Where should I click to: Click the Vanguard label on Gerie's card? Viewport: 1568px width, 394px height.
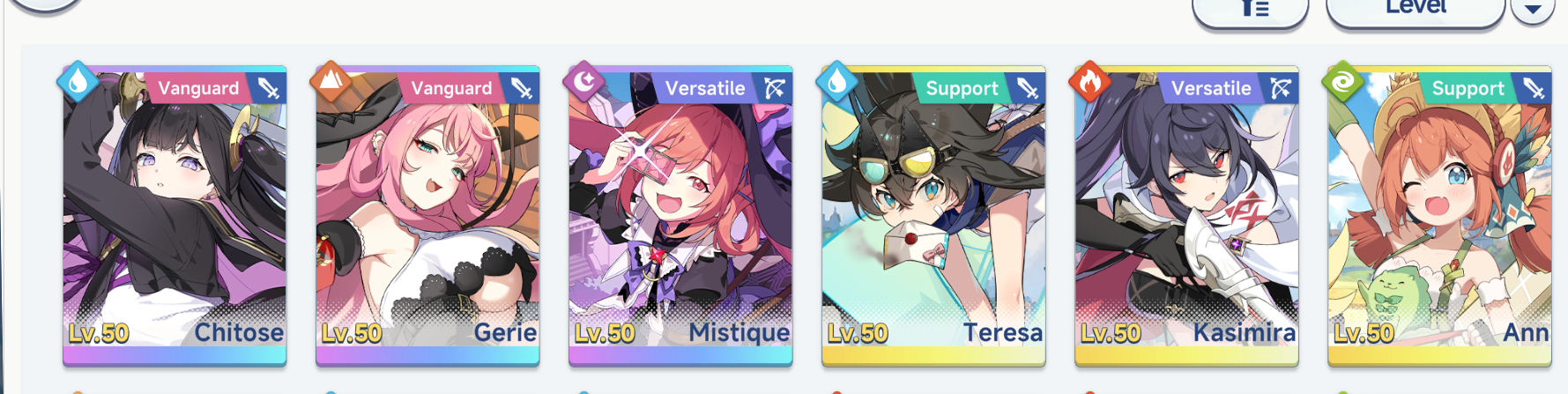451,88
